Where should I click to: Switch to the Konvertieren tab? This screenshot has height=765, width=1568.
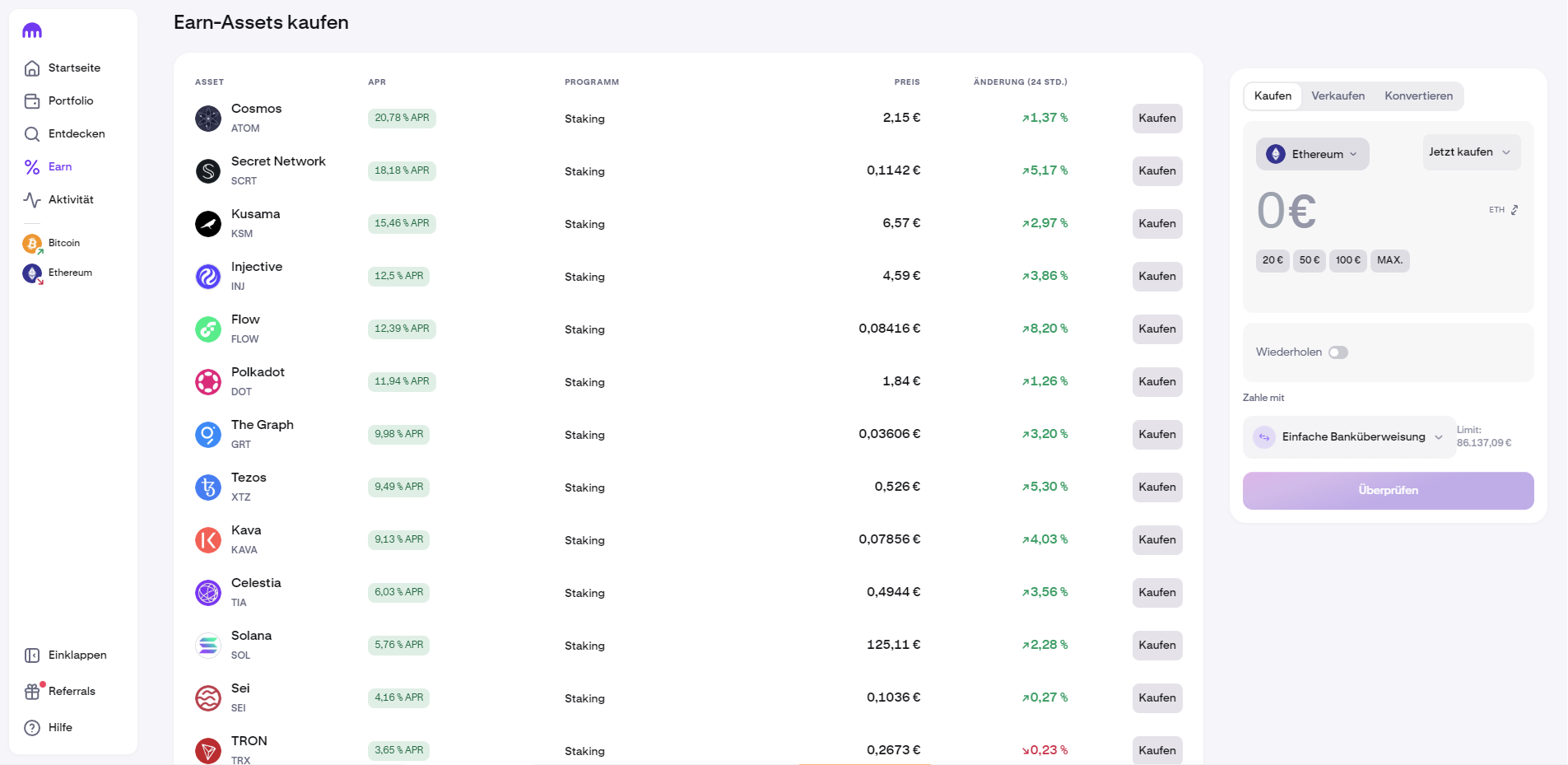1418,96
